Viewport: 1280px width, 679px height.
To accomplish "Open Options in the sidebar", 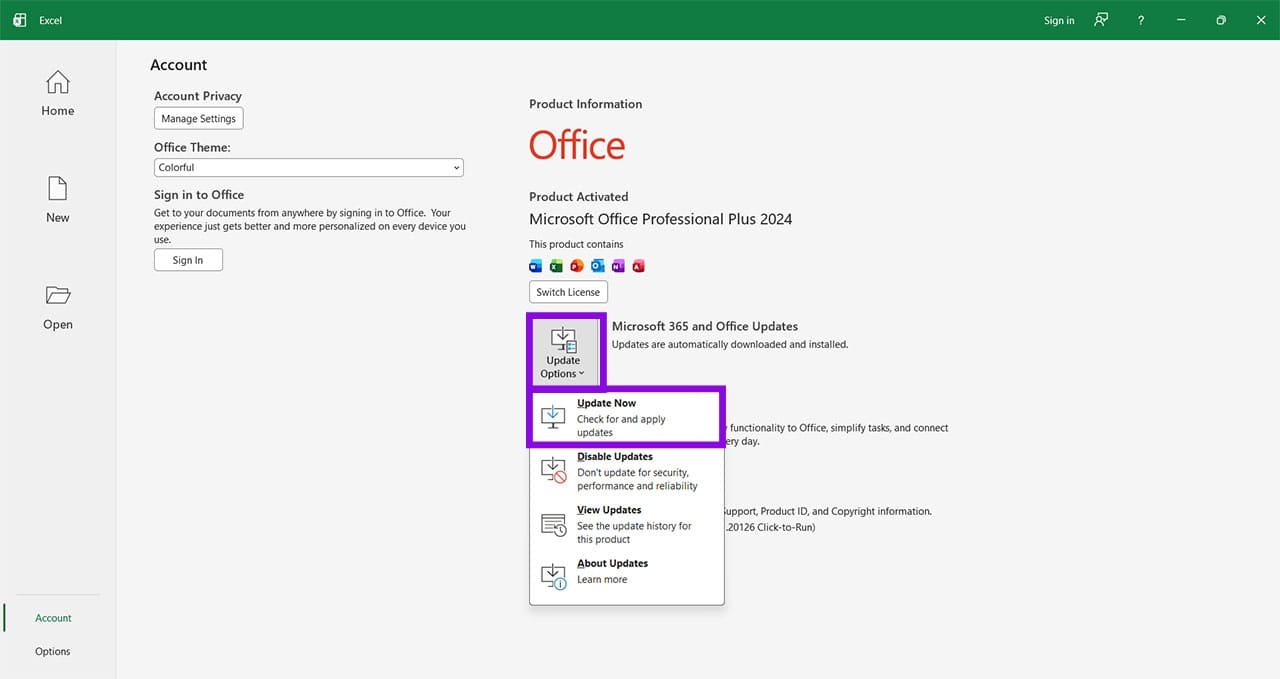I will tap(53, 651).
